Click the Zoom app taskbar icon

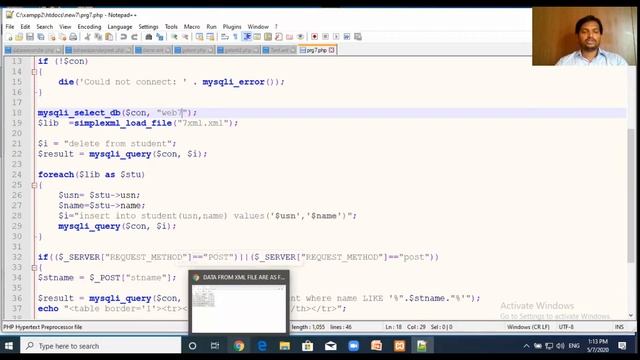[353, 346]
